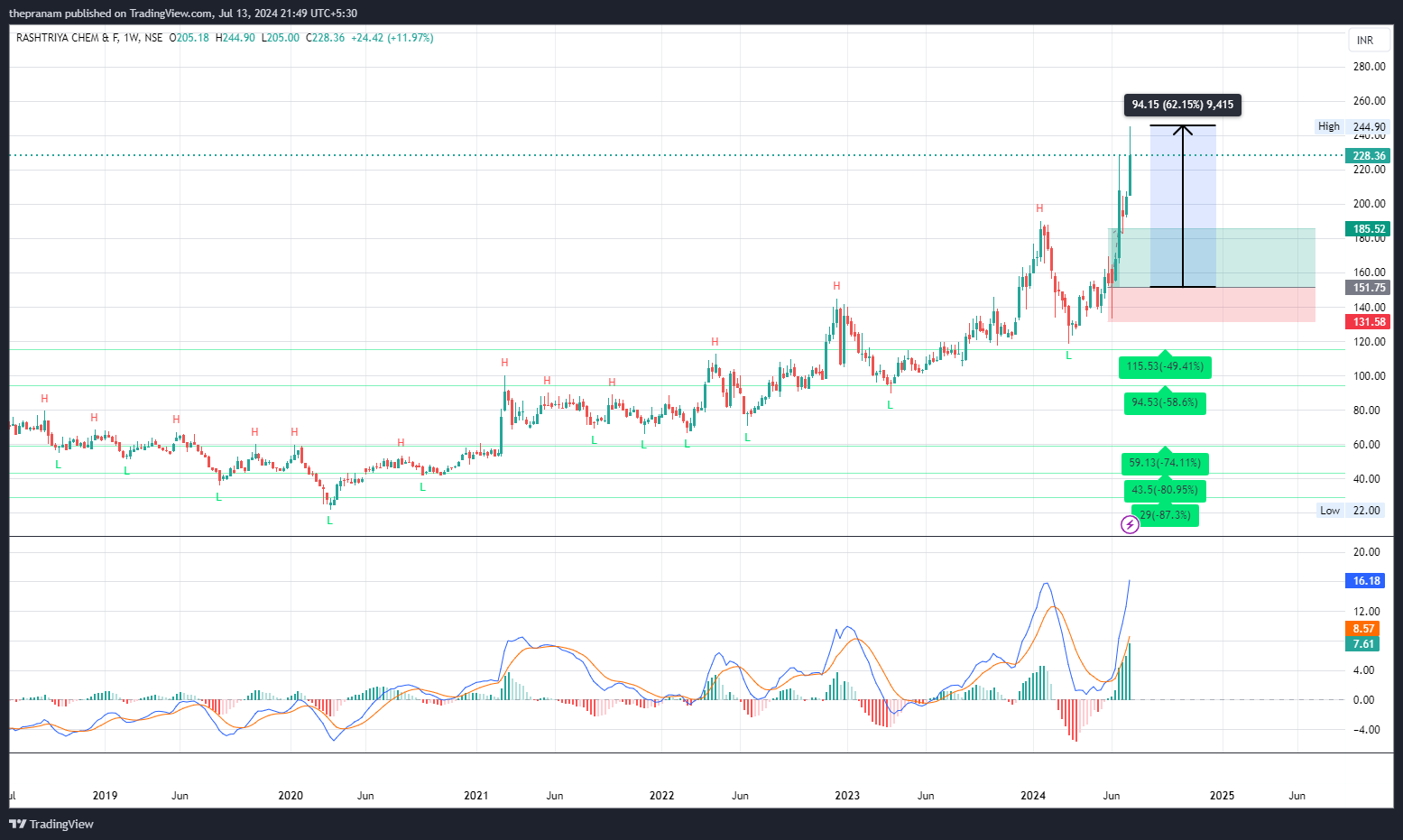Select the 59.13(-74.11%) green level label

pos(1165,463)
